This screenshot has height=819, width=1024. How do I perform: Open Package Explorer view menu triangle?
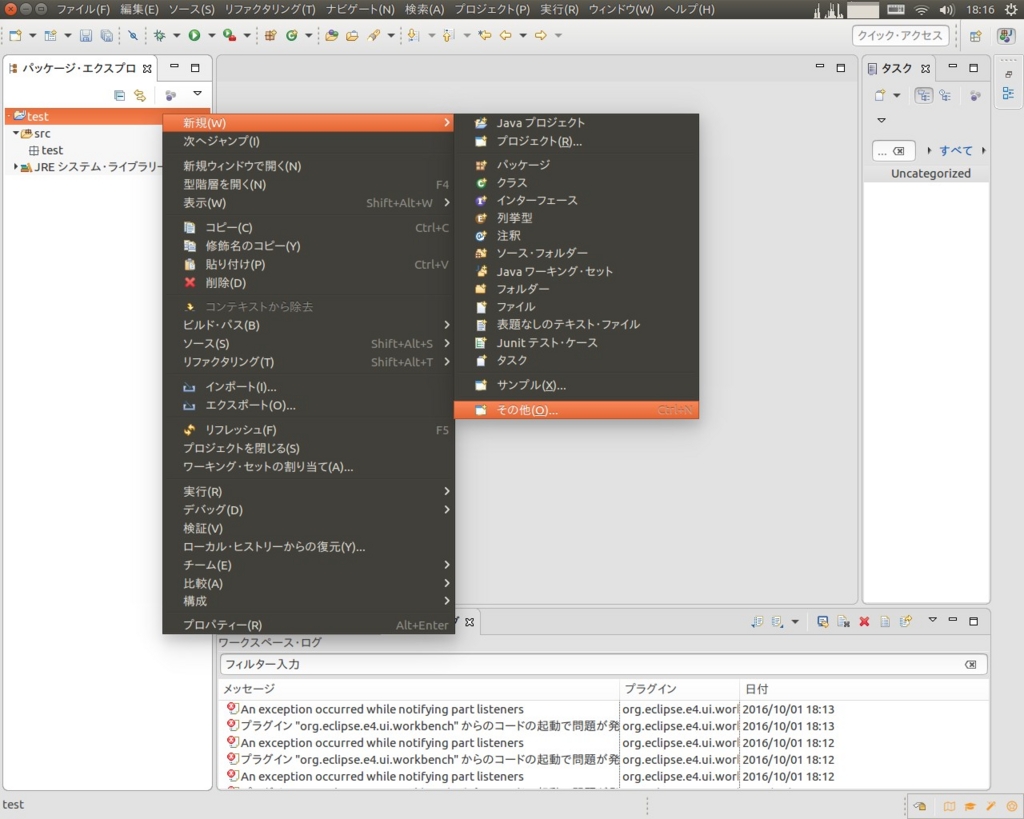tap(197, 94)
